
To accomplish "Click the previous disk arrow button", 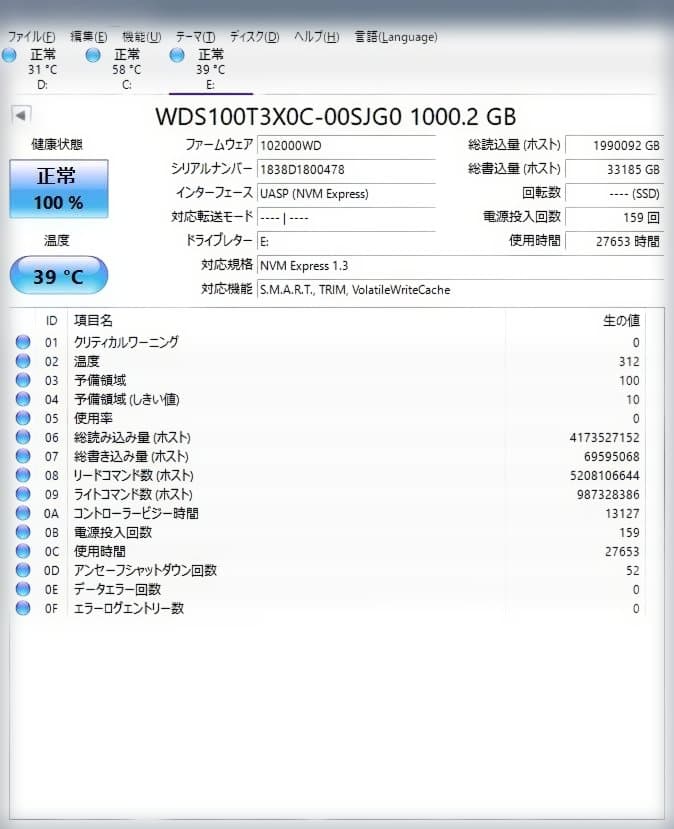I will [21, 115].
